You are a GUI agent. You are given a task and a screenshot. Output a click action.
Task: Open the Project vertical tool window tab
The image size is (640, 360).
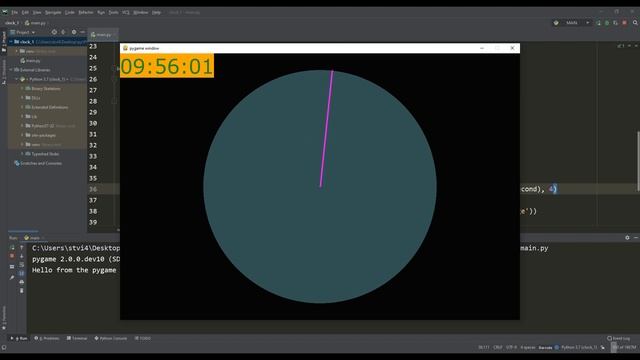tap(4, 42)
